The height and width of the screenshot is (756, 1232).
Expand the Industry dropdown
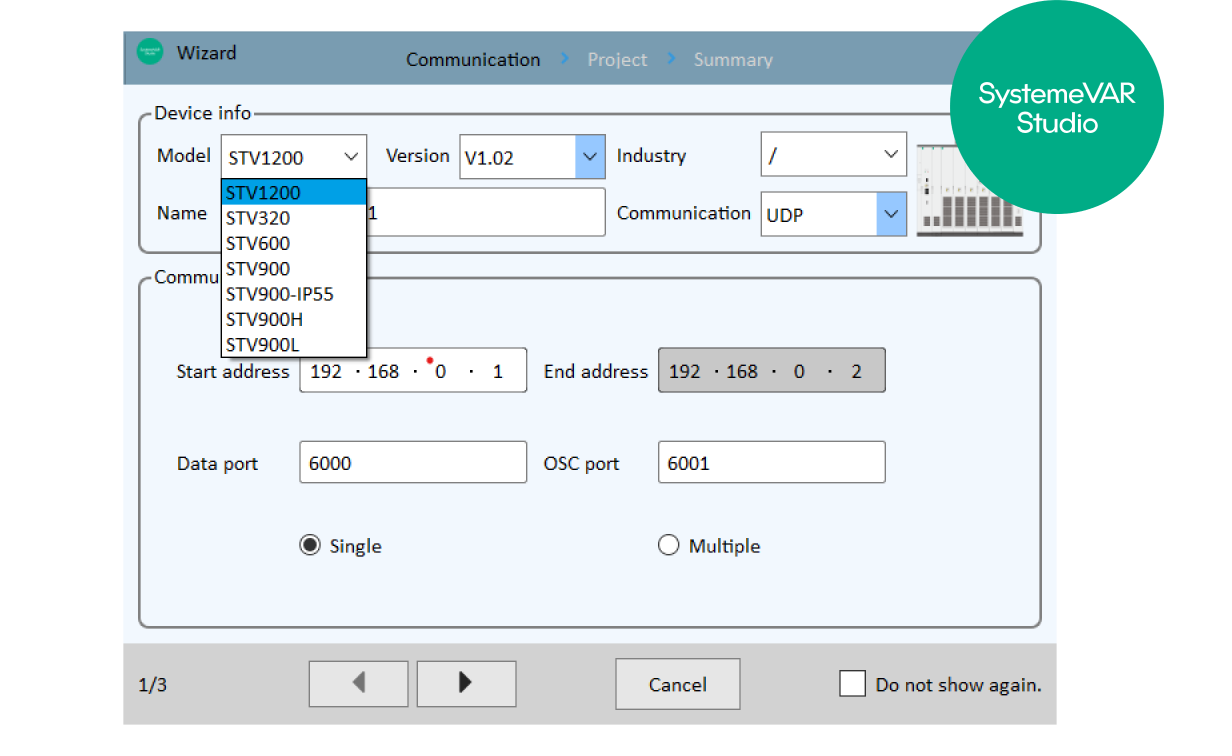pyautogui.click(x=890, y=156)
